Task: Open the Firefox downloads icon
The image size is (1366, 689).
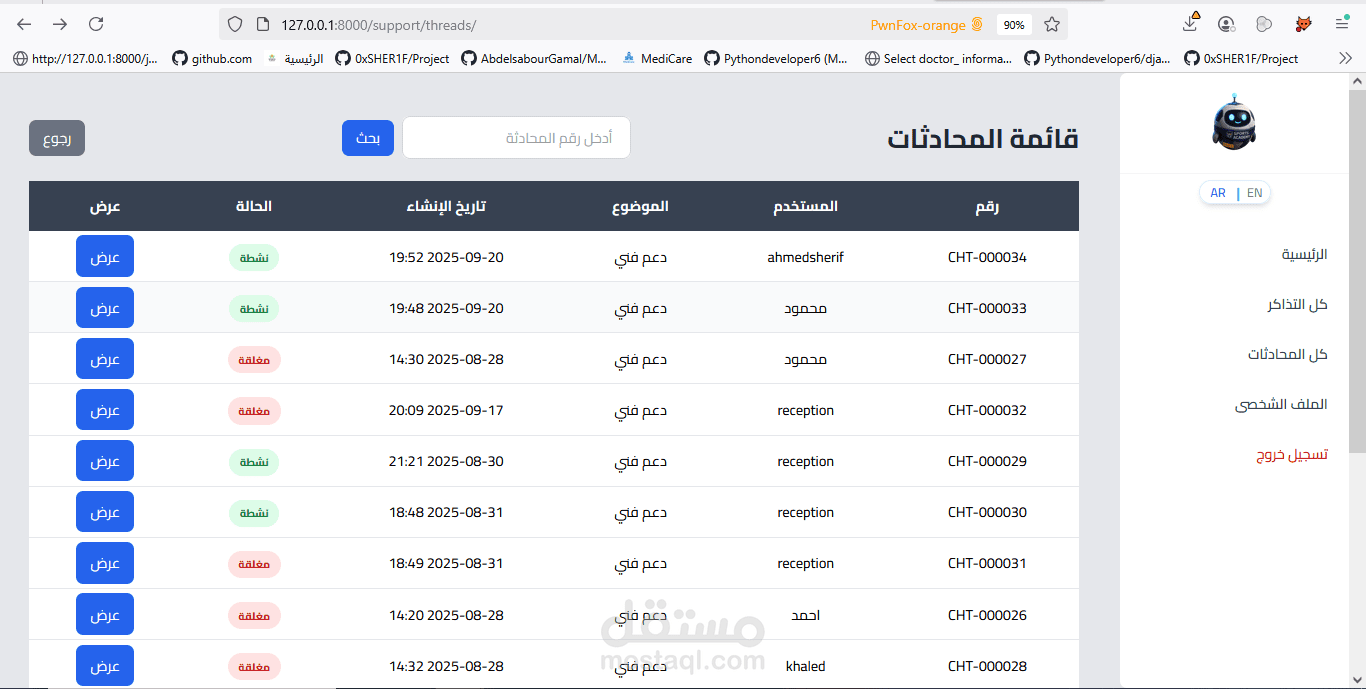Action: click(x=1190, y=23)
